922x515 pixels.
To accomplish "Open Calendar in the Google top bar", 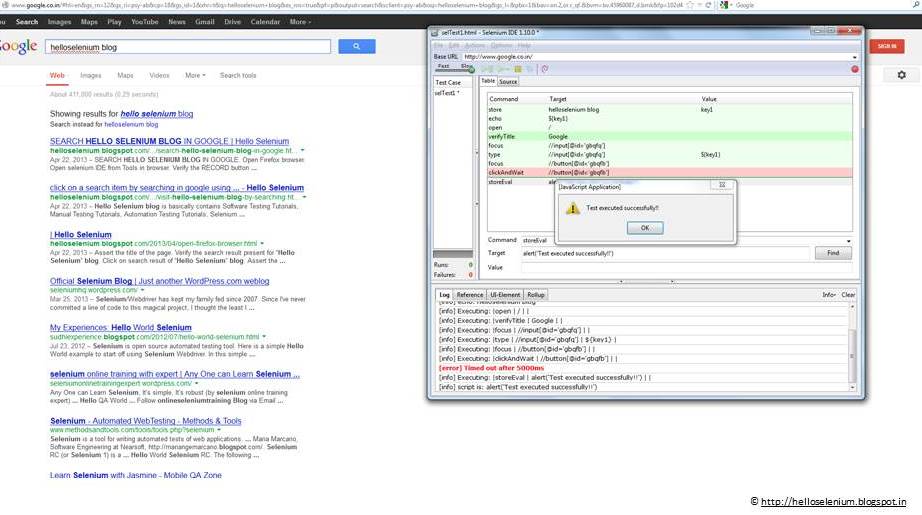I will [265, 22].
